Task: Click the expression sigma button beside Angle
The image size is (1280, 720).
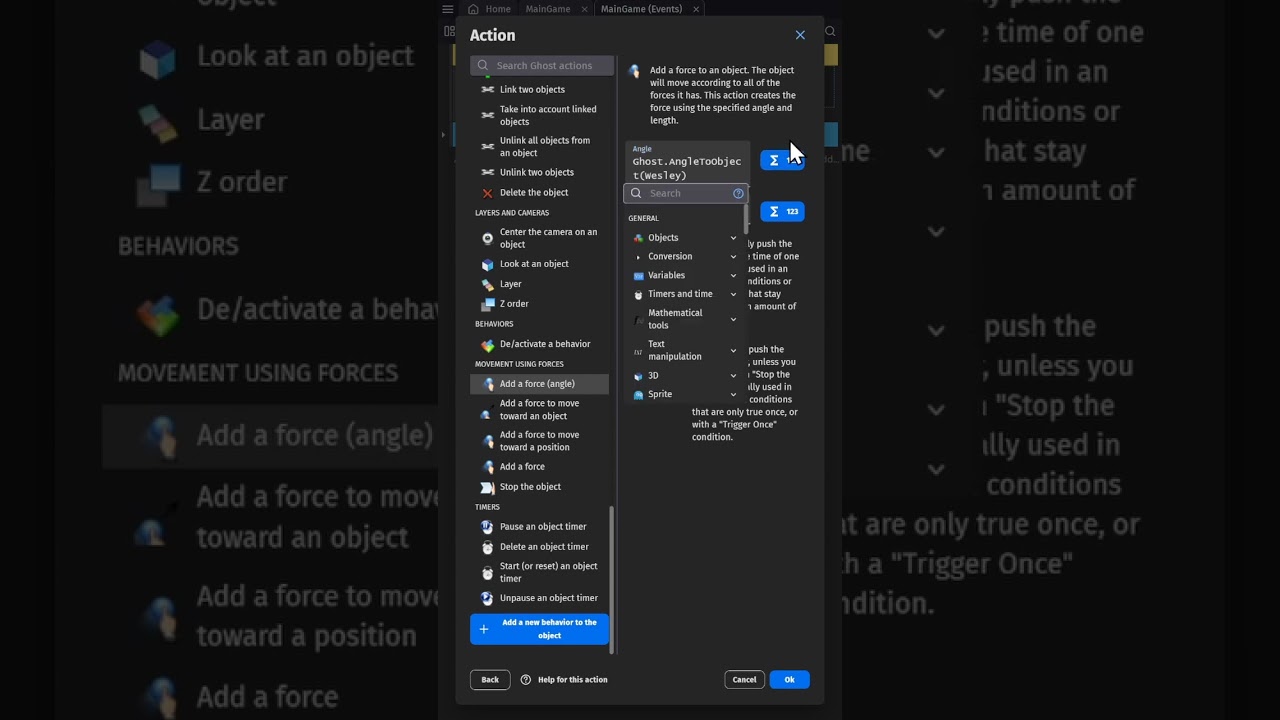Action: point(782,160)
